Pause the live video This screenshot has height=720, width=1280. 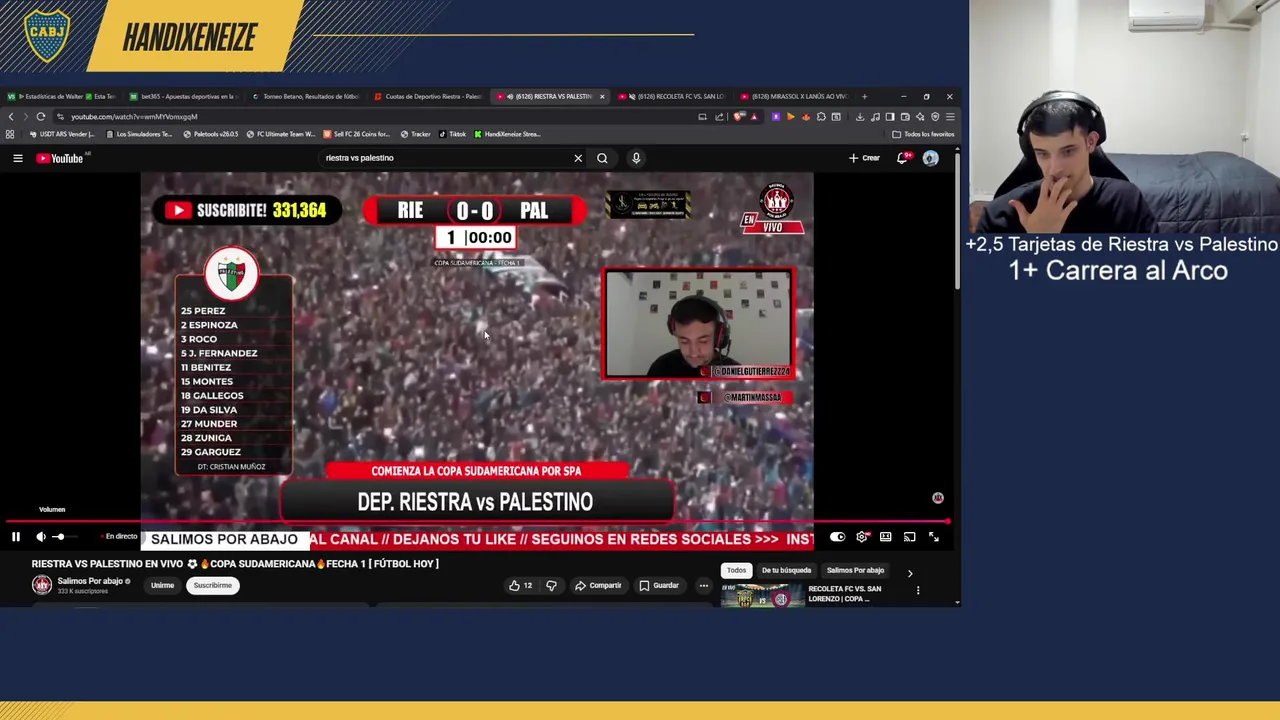pyautogui.click(x=16, y=537)
